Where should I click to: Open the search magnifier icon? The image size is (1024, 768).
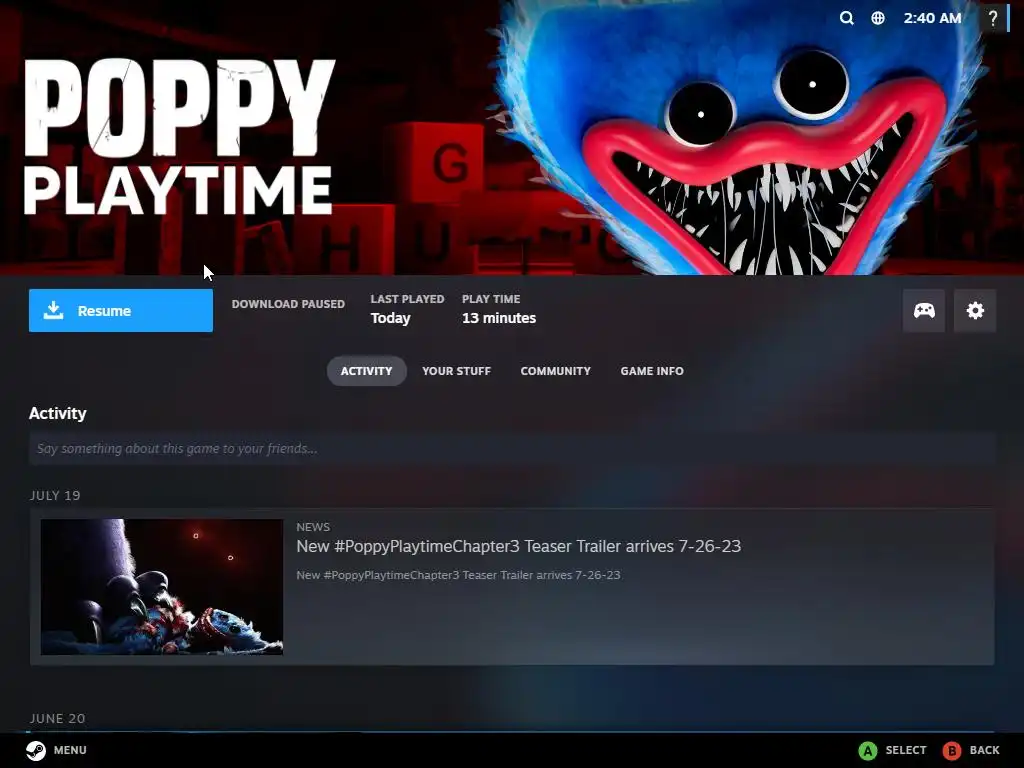[x=846, y=18]
